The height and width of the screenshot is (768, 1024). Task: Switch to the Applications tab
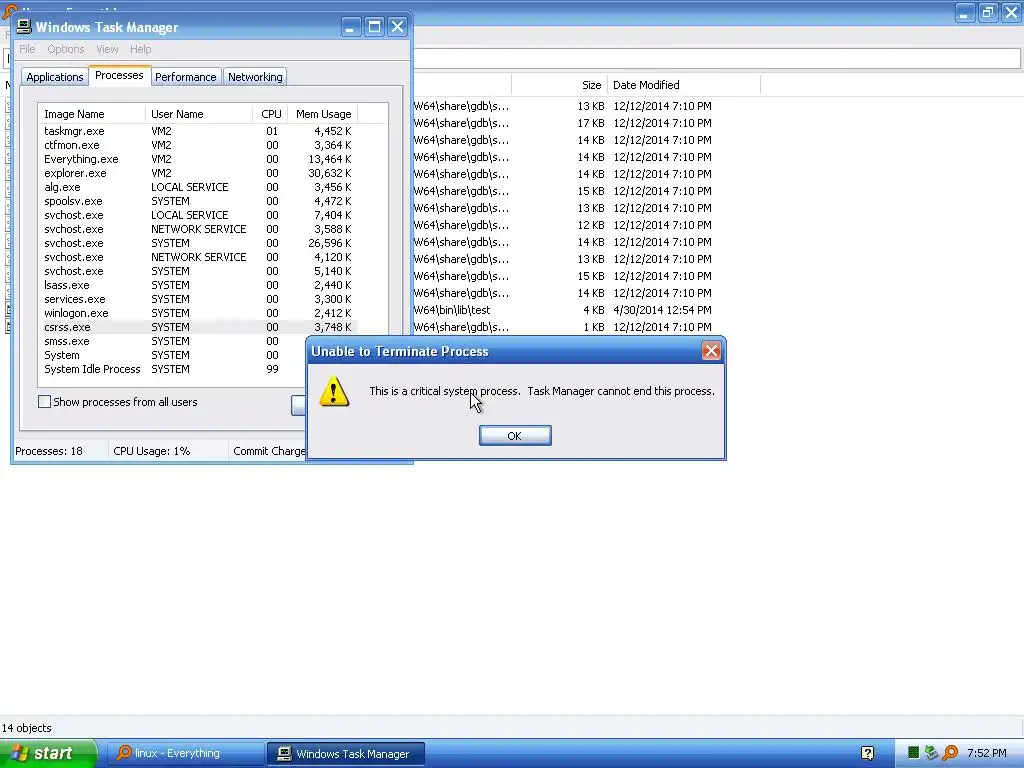[x=55, y=77]
